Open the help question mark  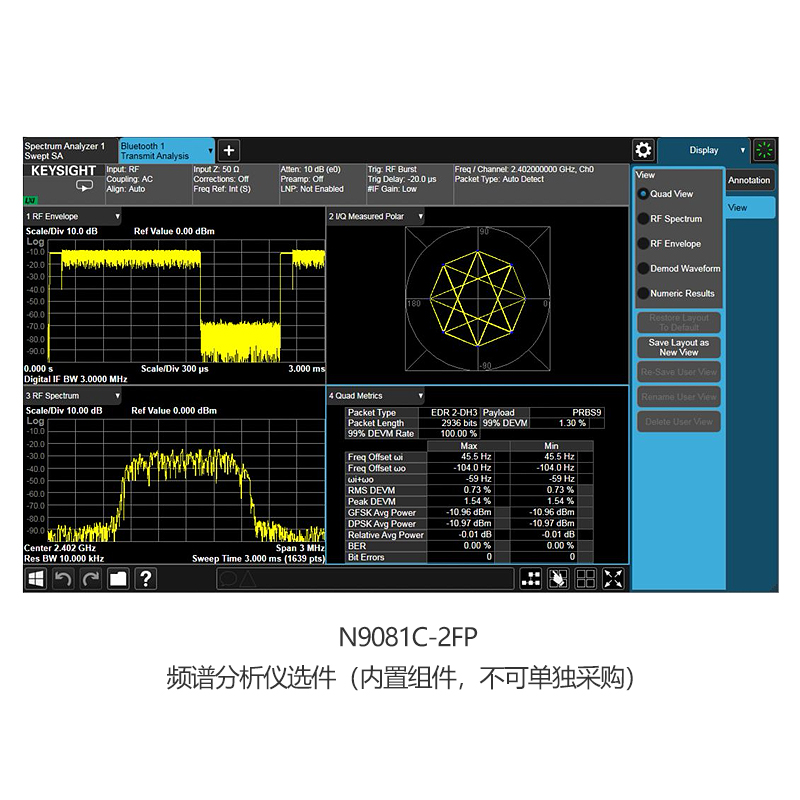[146, 579]
